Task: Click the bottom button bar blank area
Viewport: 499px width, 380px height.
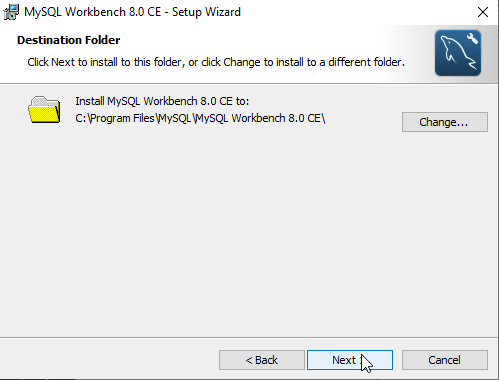Action: (x=108, y=359)
